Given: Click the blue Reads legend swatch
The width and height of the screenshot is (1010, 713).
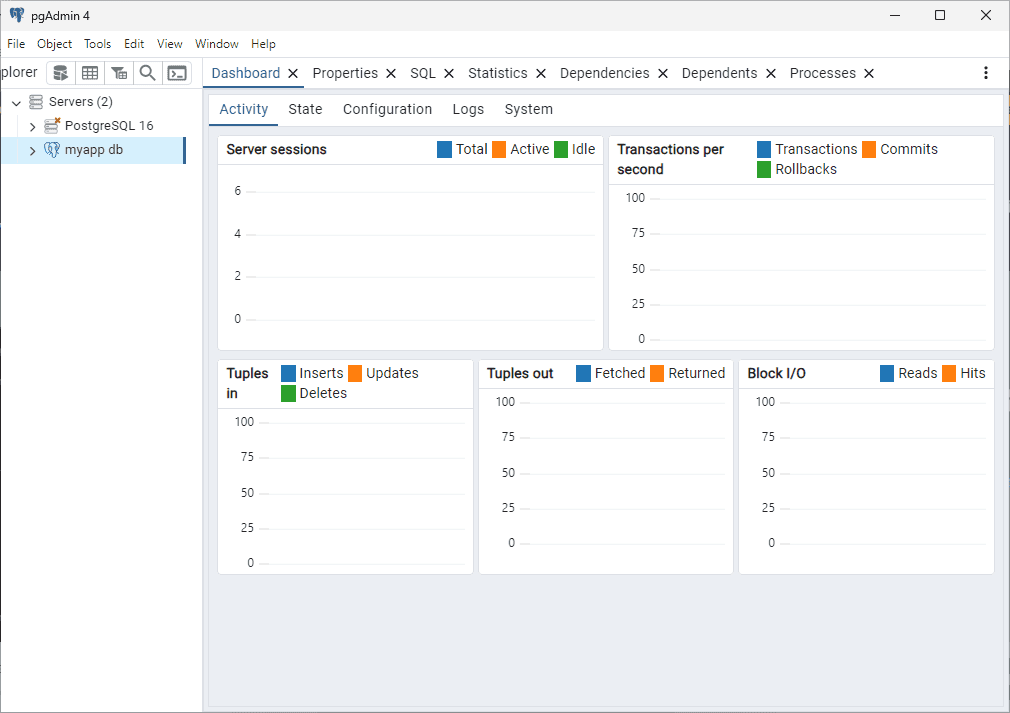Looking at the screenshot, I should 886,374.
